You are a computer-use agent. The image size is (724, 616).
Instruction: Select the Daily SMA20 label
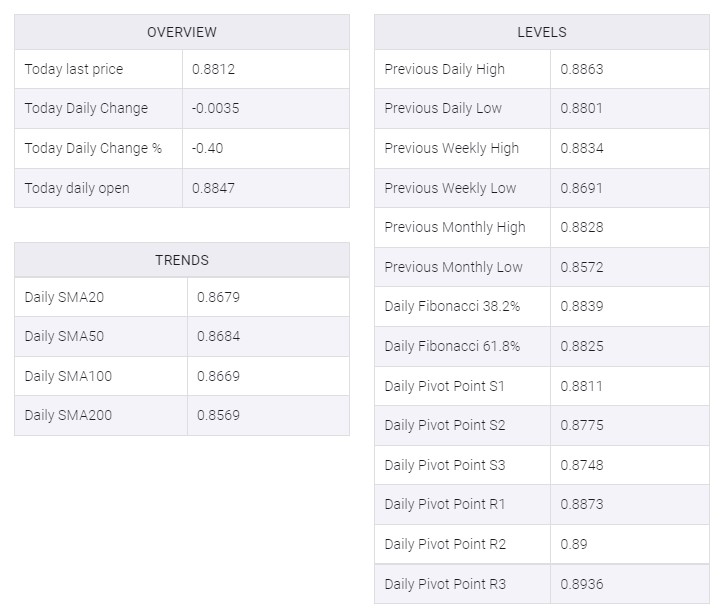(x=64, y=297)
